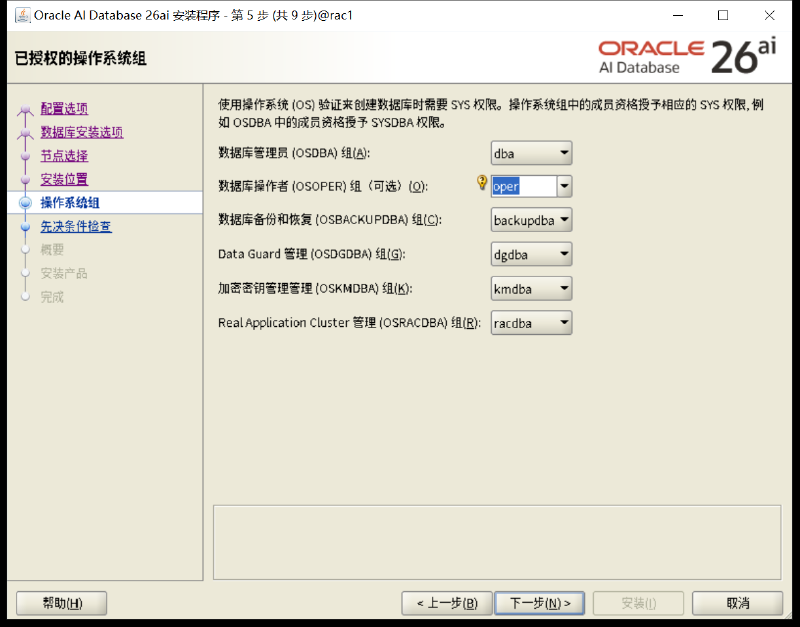Screen dimensions: 800x627
Task: Go to the 配置选项 step
Action: [64, 109]
